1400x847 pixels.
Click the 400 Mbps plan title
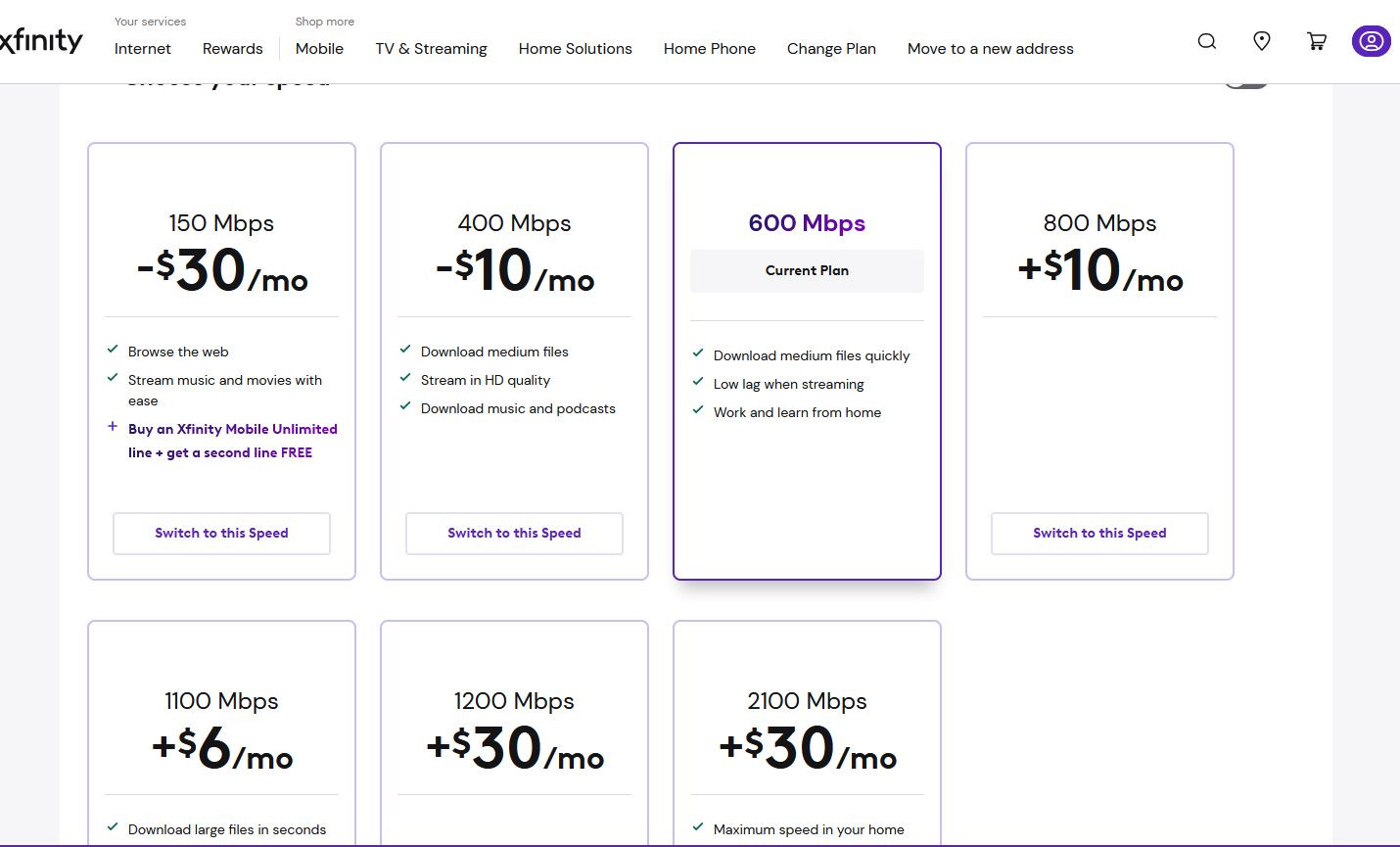514,223
